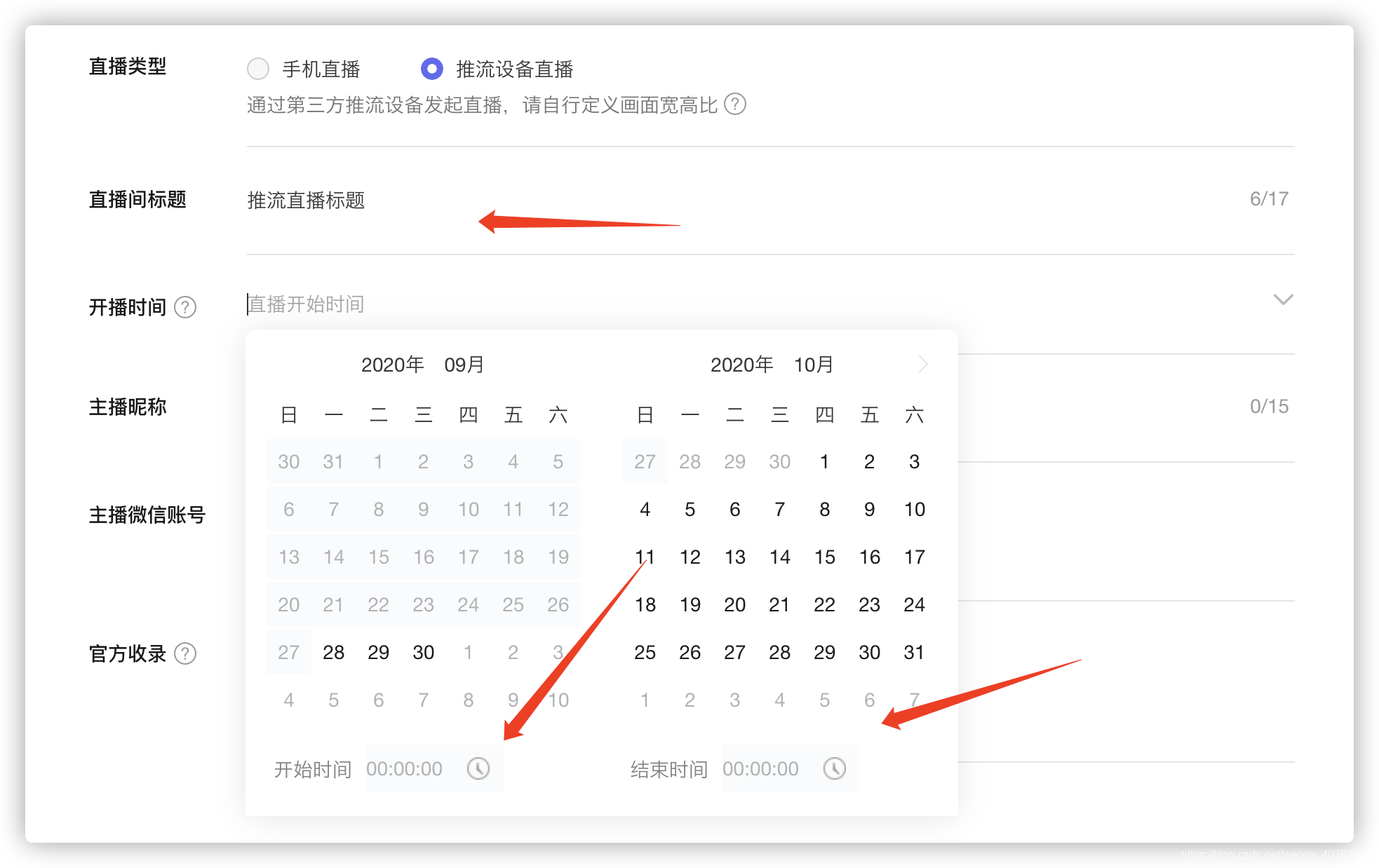
Task: Click the 开始时间 00:00:00 time field
Action: pos(405,769)
